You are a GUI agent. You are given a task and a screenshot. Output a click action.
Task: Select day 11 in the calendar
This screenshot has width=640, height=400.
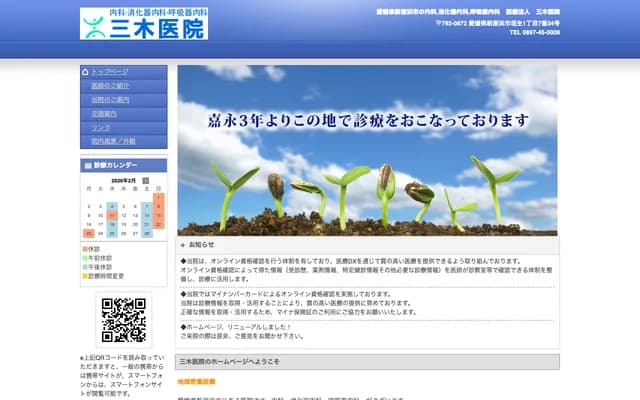pos(112,216)
